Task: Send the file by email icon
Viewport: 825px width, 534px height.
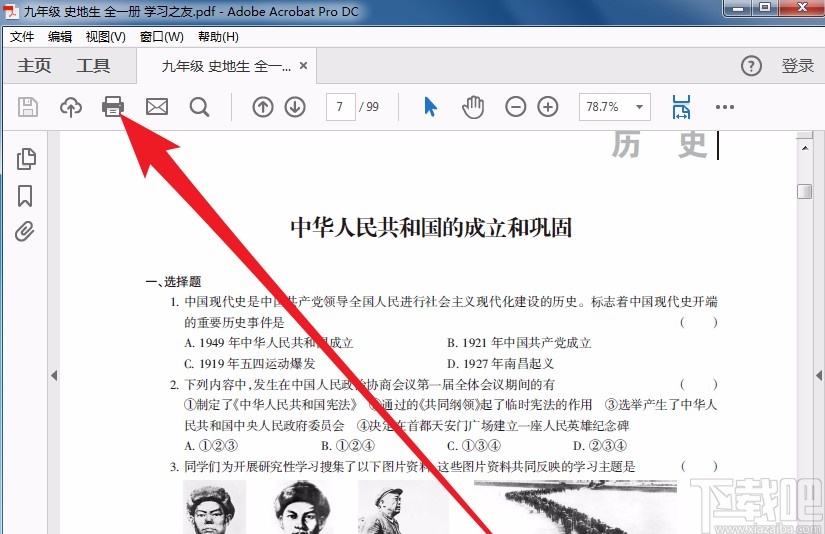Action: coord(157,107)
